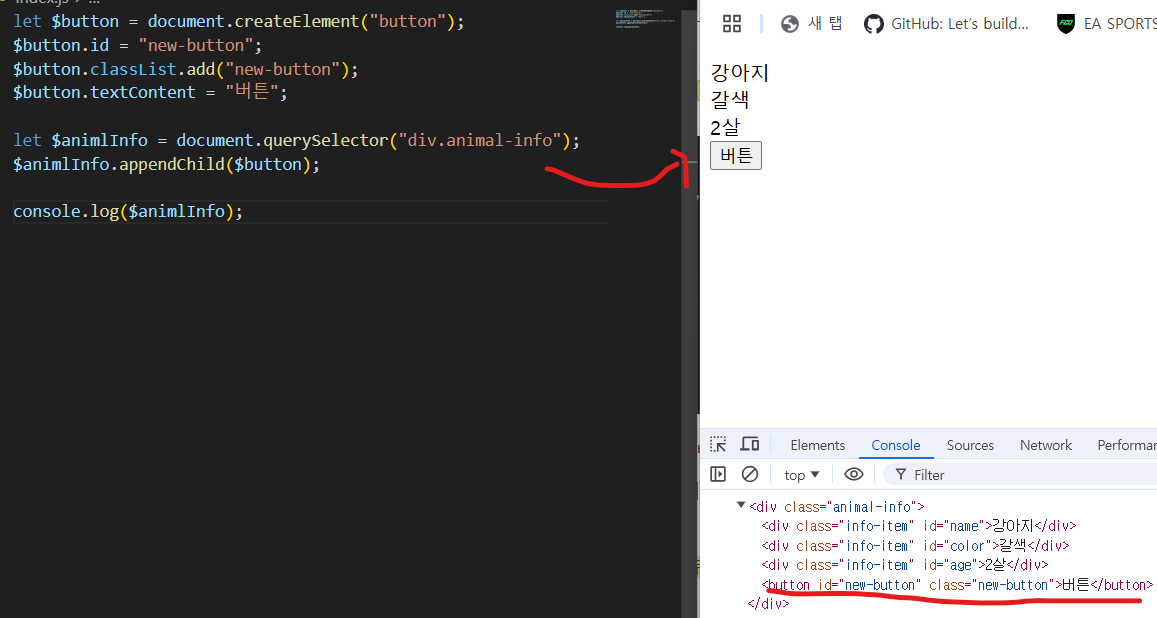
Task: Open the GitHub: Let's build bookmark
Action: tap(946, 24)
